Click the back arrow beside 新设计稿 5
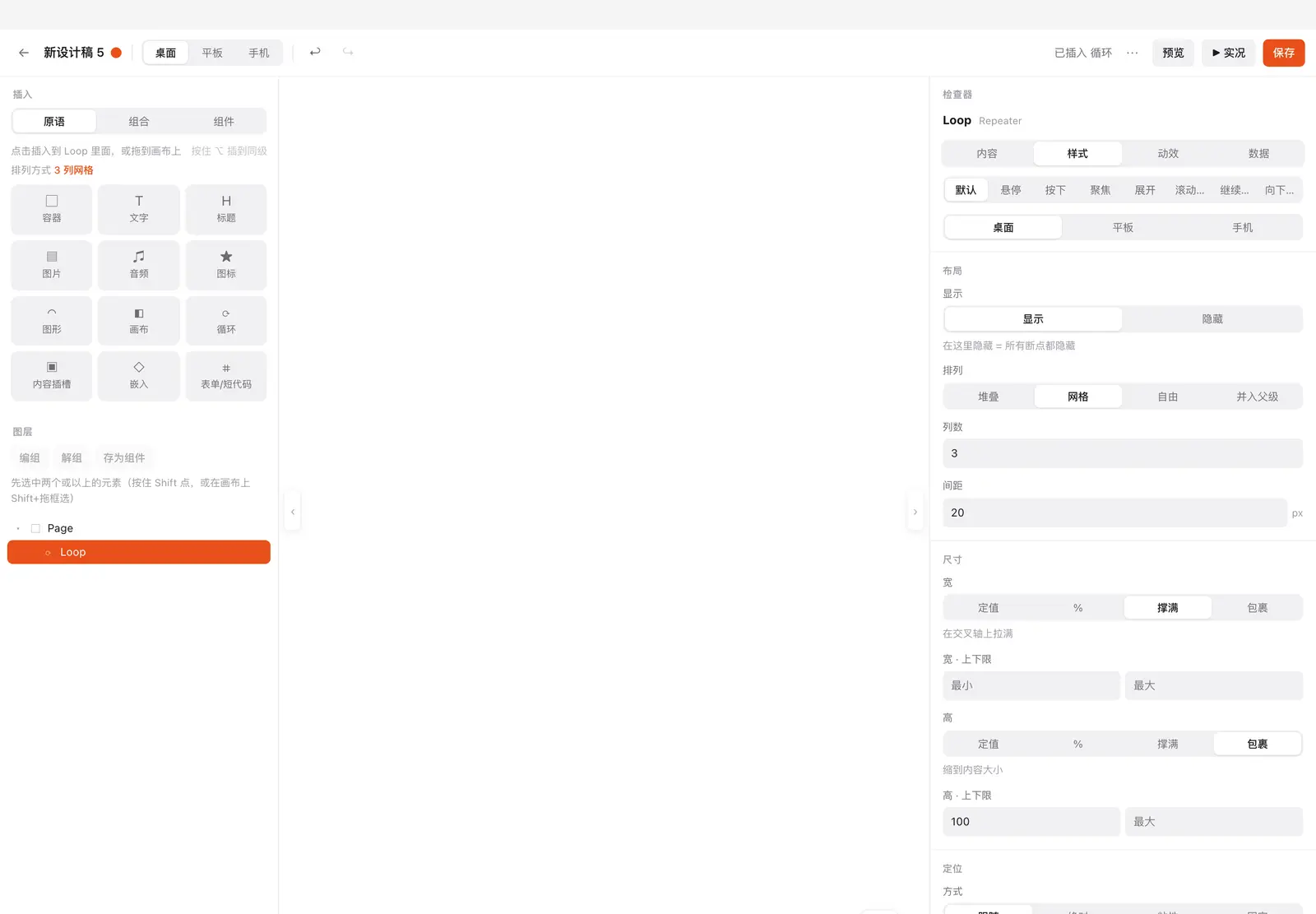1316x914 pixels. pyautogui.click(x=24, y=53)
